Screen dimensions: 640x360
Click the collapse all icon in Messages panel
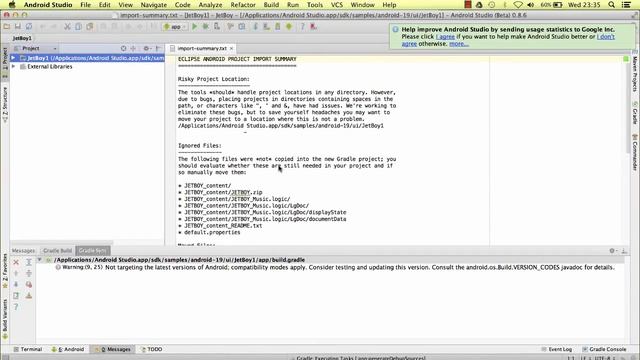[29, 273]
